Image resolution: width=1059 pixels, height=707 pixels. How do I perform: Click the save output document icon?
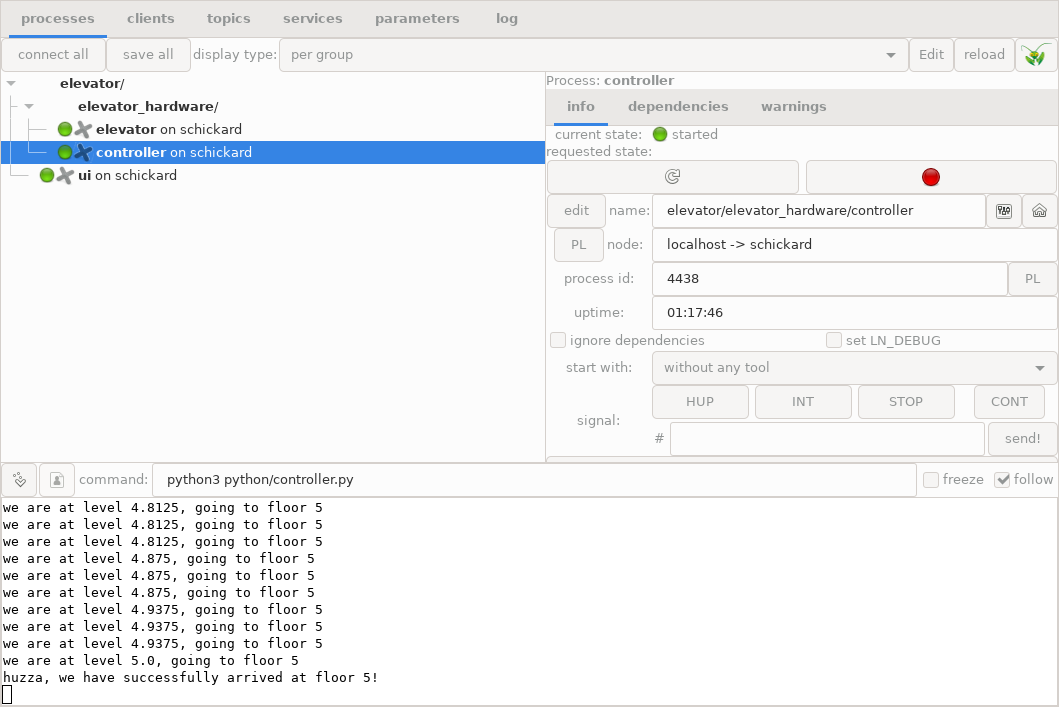[x=57, y=480]
